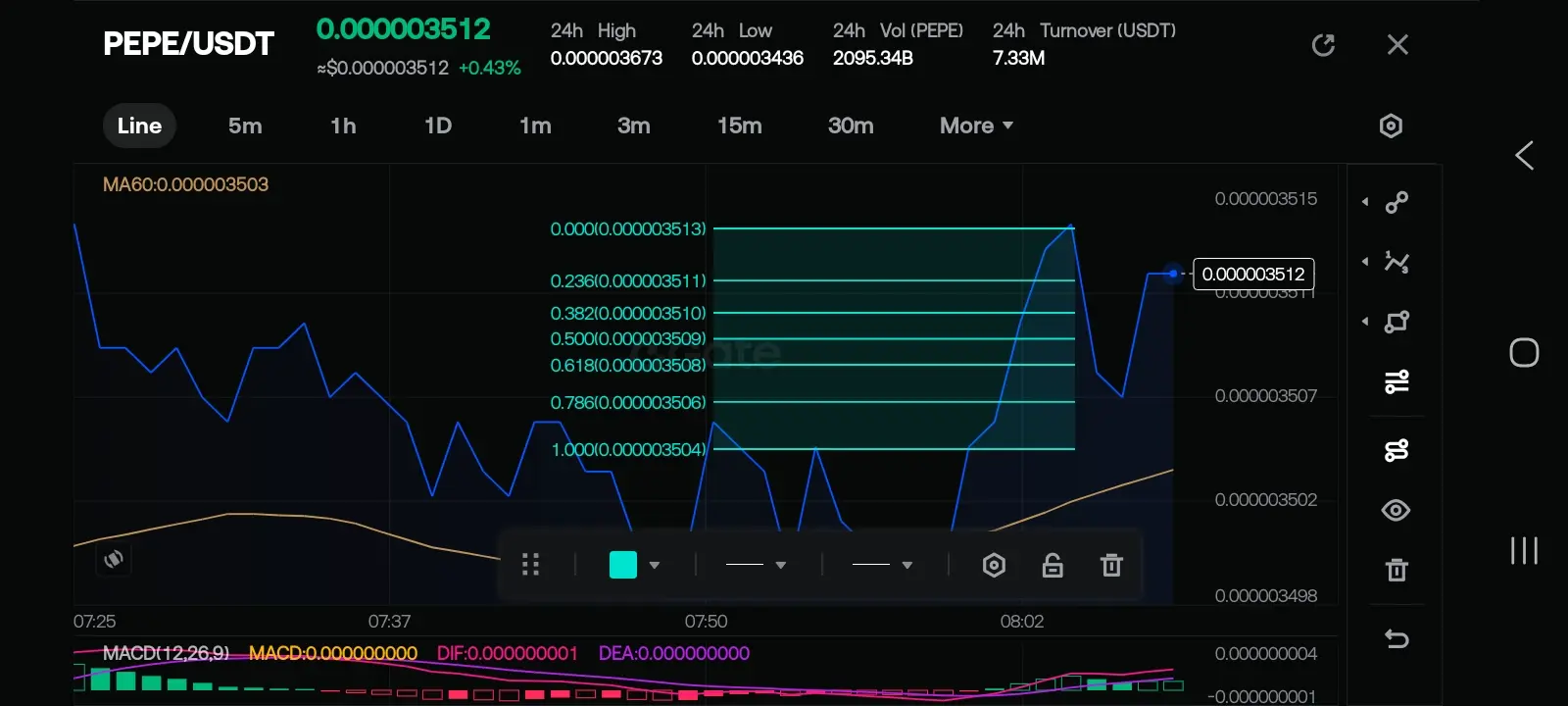Tap the Android back chevron
The image size is (1568, 706).
pos(1524,155)
